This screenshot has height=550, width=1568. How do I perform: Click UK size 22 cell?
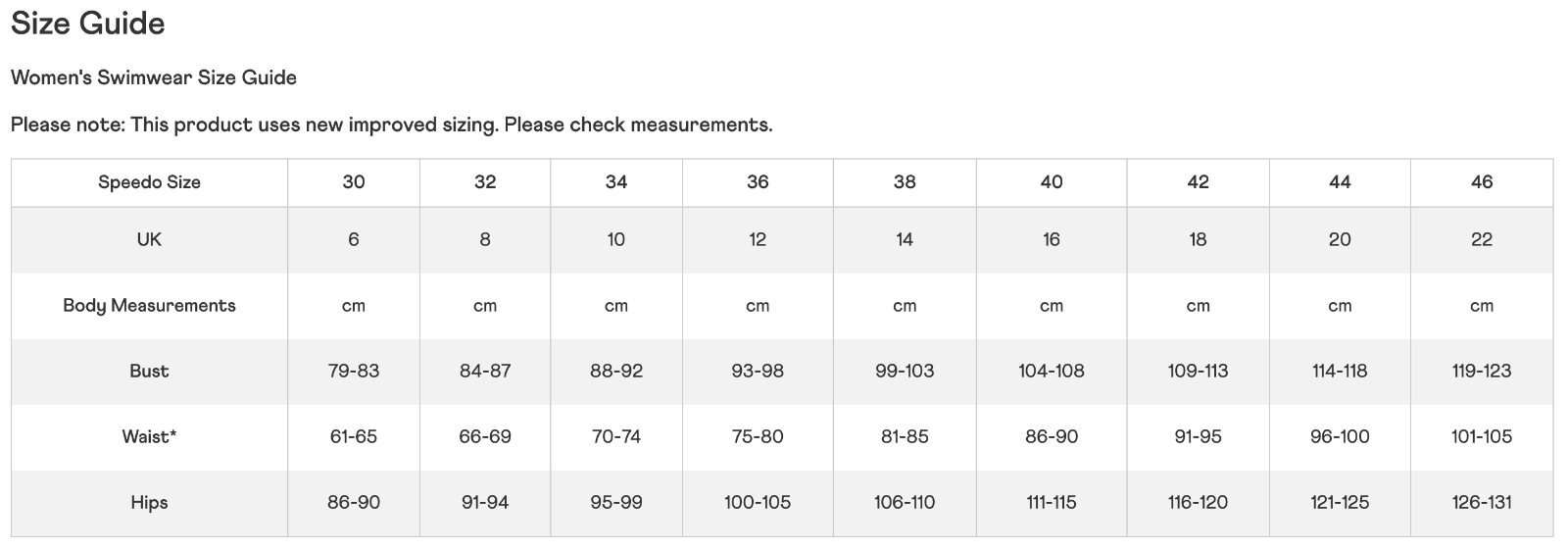(x=1482, y=239)
